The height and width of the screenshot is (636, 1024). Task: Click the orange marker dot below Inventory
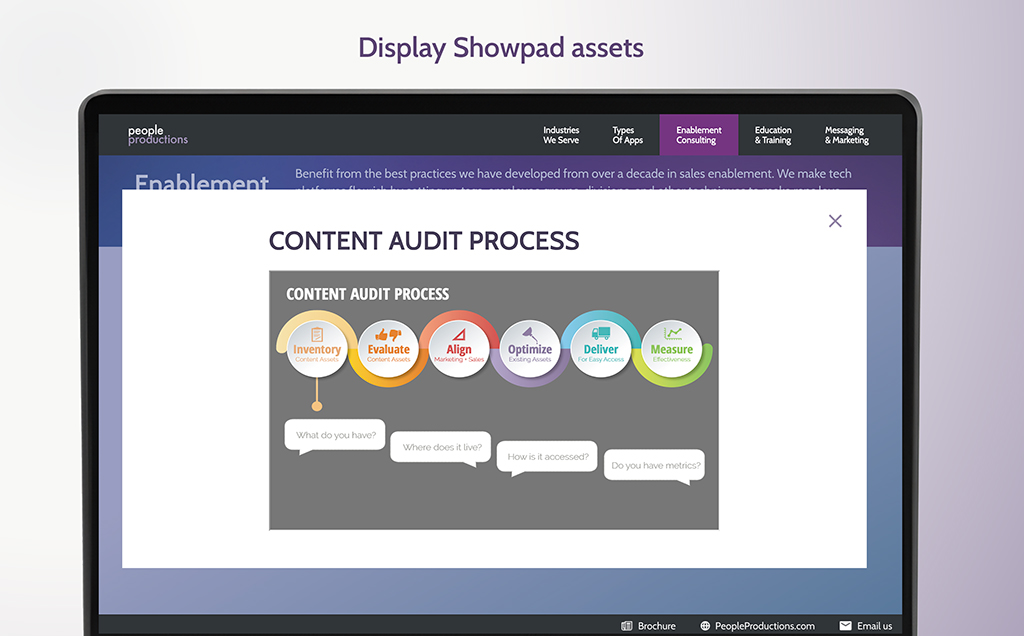pos(317,406)
